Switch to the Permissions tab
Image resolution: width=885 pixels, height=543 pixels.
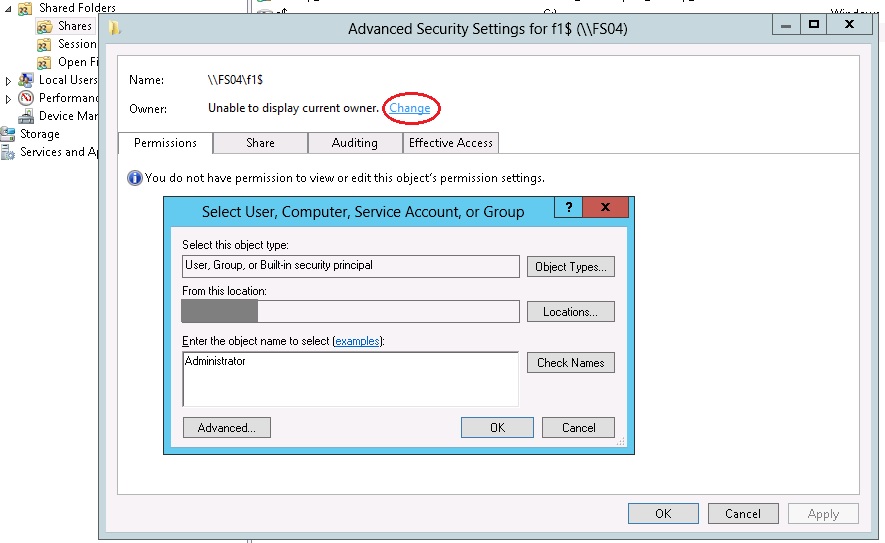coord(165,143)
